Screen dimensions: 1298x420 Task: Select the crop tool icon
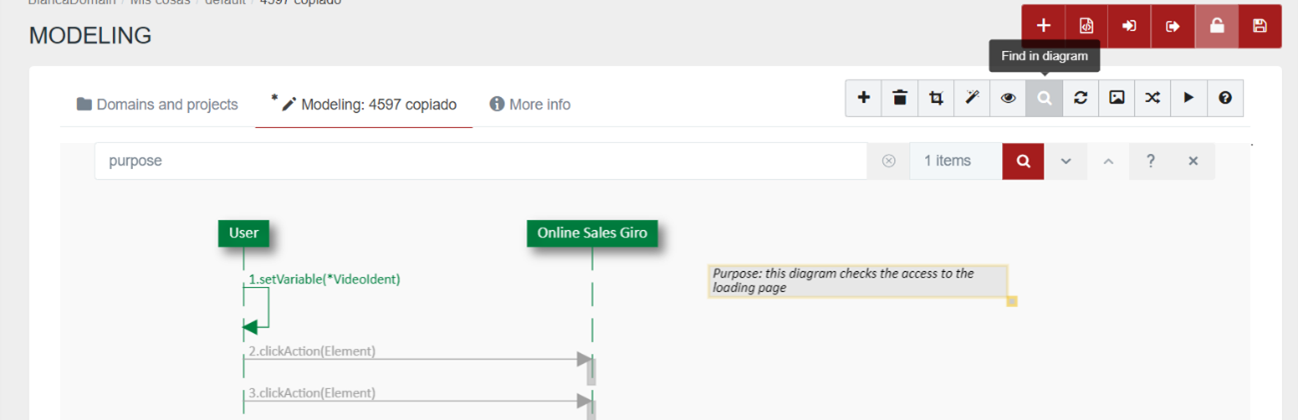(x=936, y=98)
